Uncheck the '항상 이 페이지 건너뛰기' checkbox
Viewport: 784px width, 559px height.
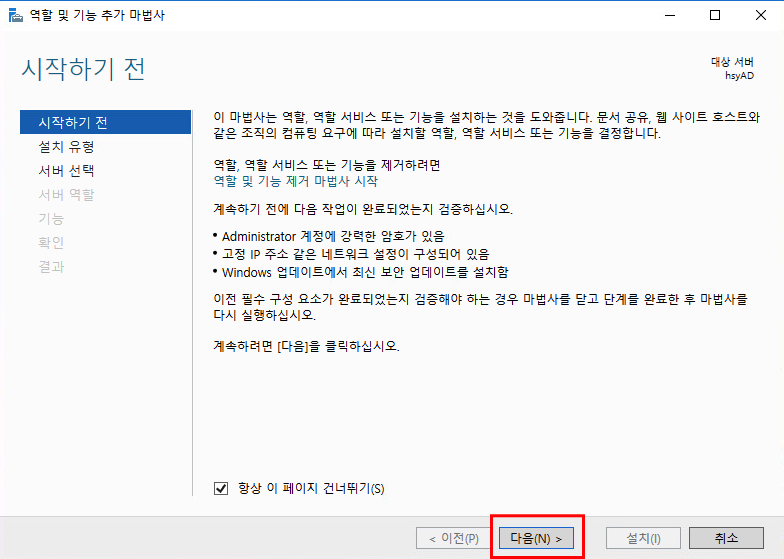[220, 488]
